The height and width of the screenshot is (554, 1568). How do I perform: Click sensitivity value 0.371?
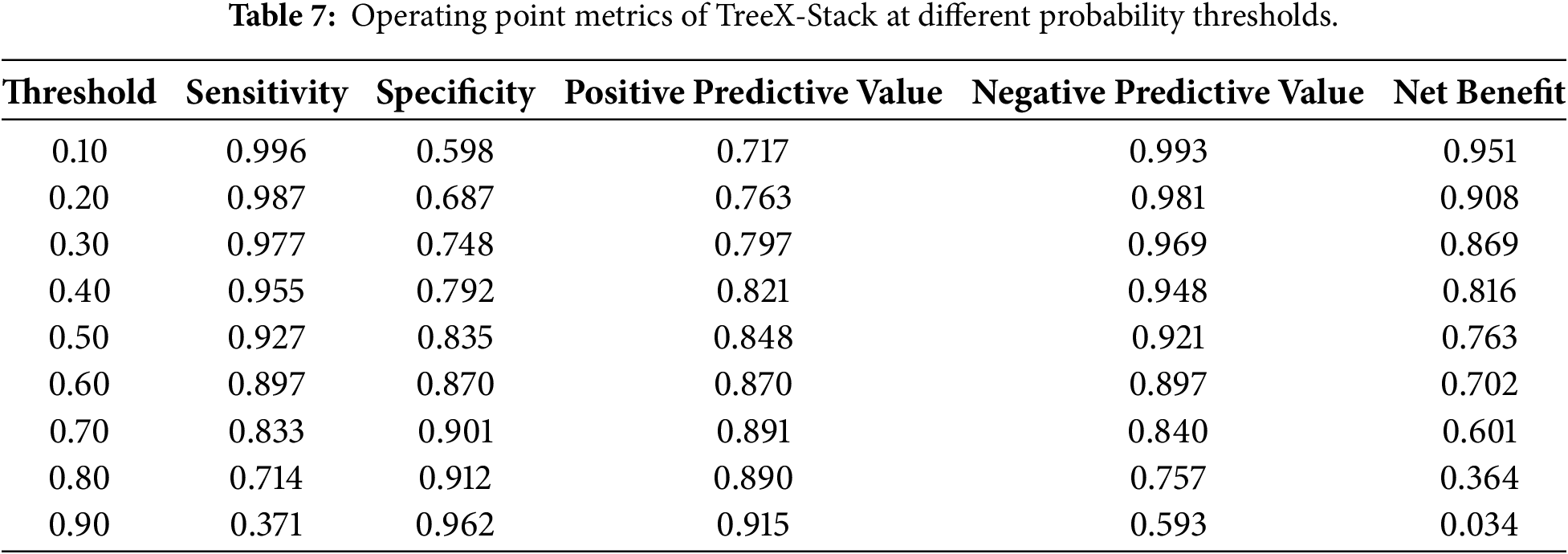[267, 525]
